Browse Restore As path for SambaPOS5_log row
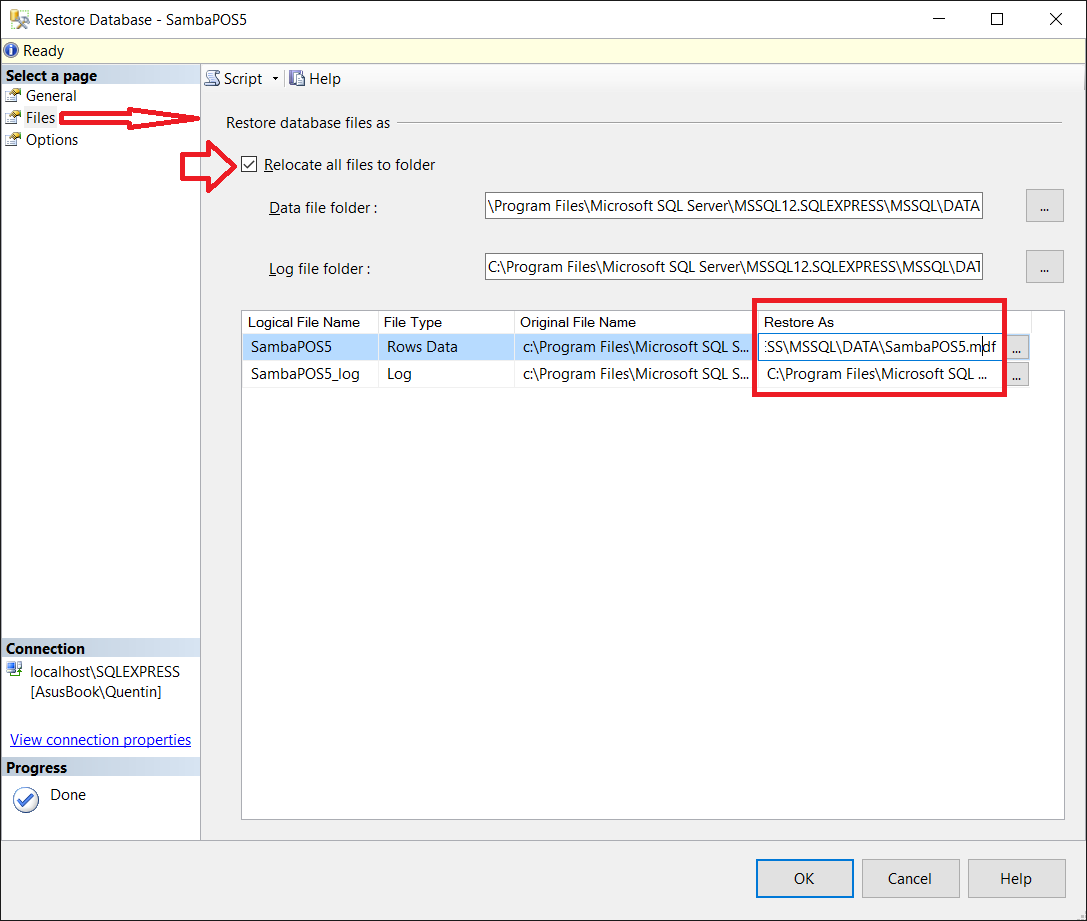The width and height of the screenshot is (1087, 921). point(1017,375)
